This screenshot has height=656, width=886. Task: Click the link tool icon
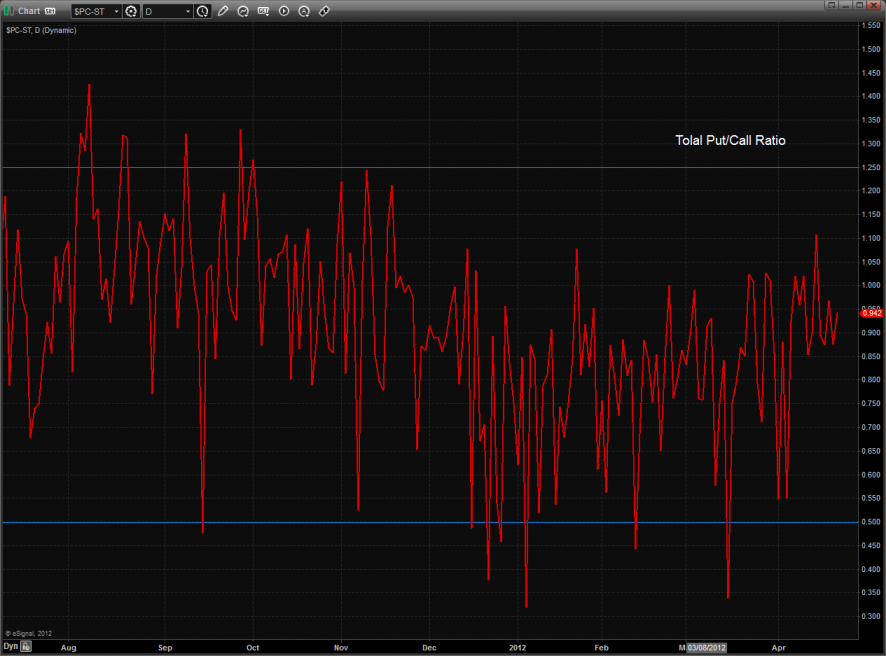[324, 11]
